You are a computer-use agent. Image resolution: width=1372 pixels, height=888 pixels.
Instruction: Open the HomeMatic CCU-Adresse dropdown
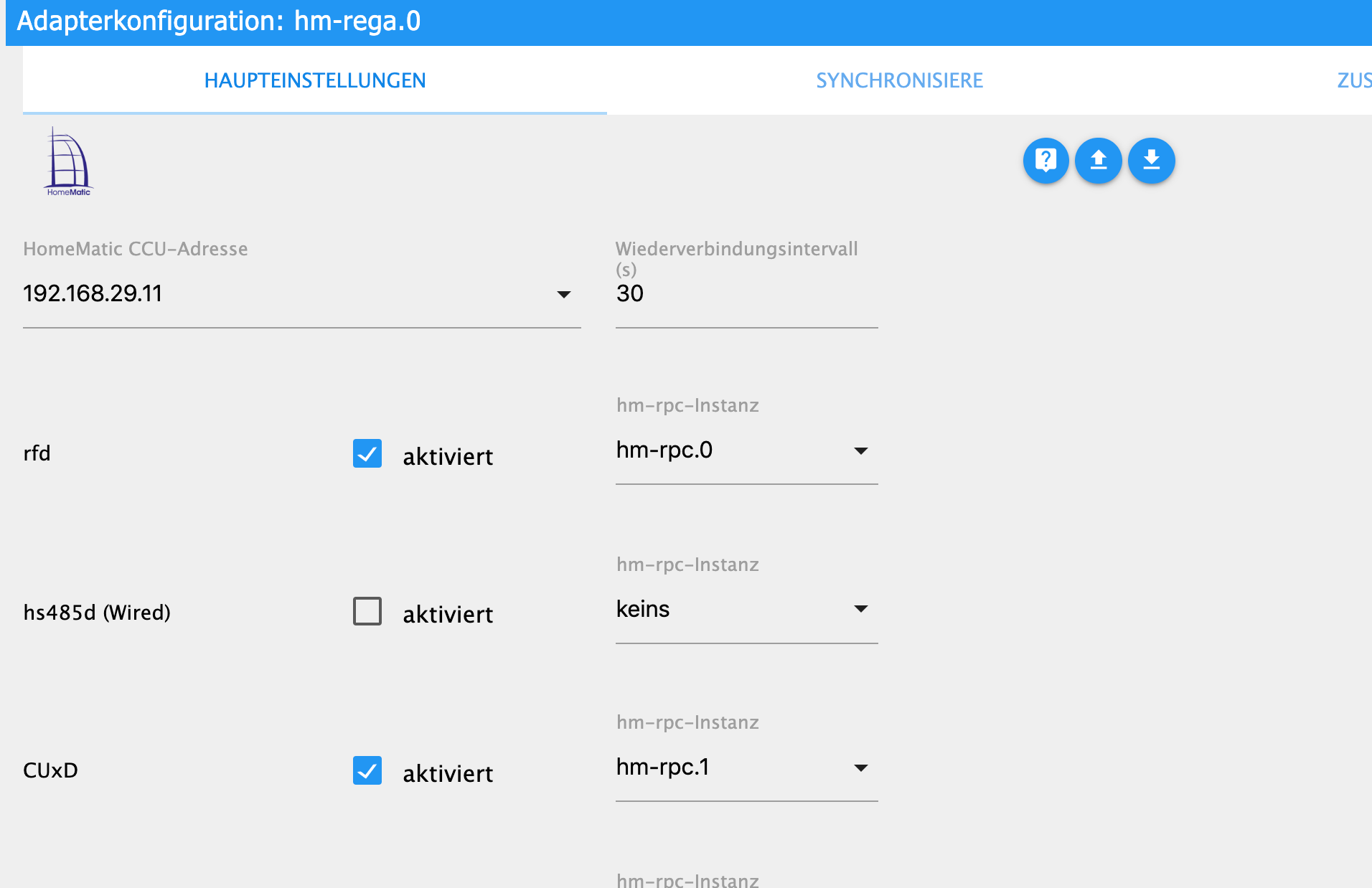[564, 294]
